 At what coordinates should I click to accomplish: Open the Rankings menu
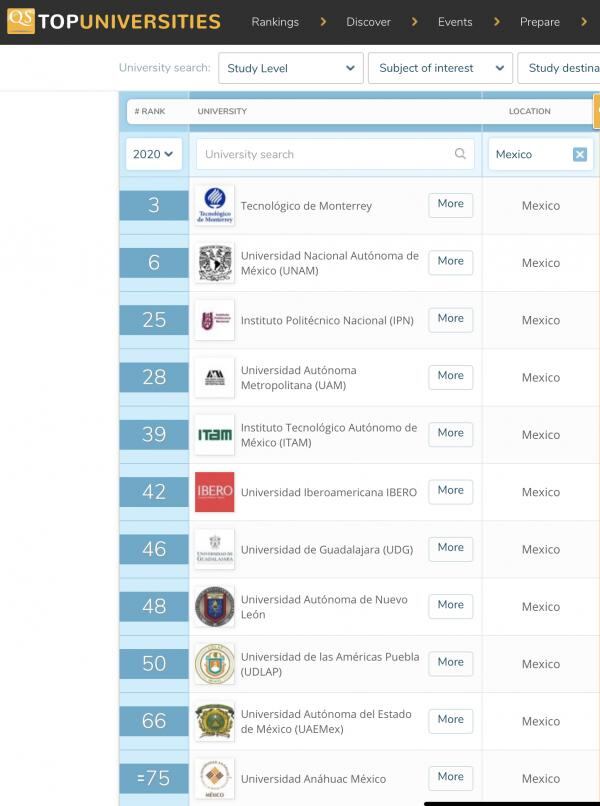275,22
